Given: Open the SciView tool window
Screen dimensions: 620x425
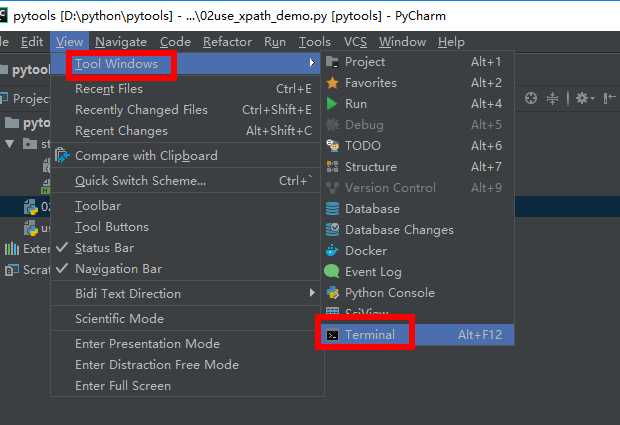Looking at the screenshot, I should point(418,311).
